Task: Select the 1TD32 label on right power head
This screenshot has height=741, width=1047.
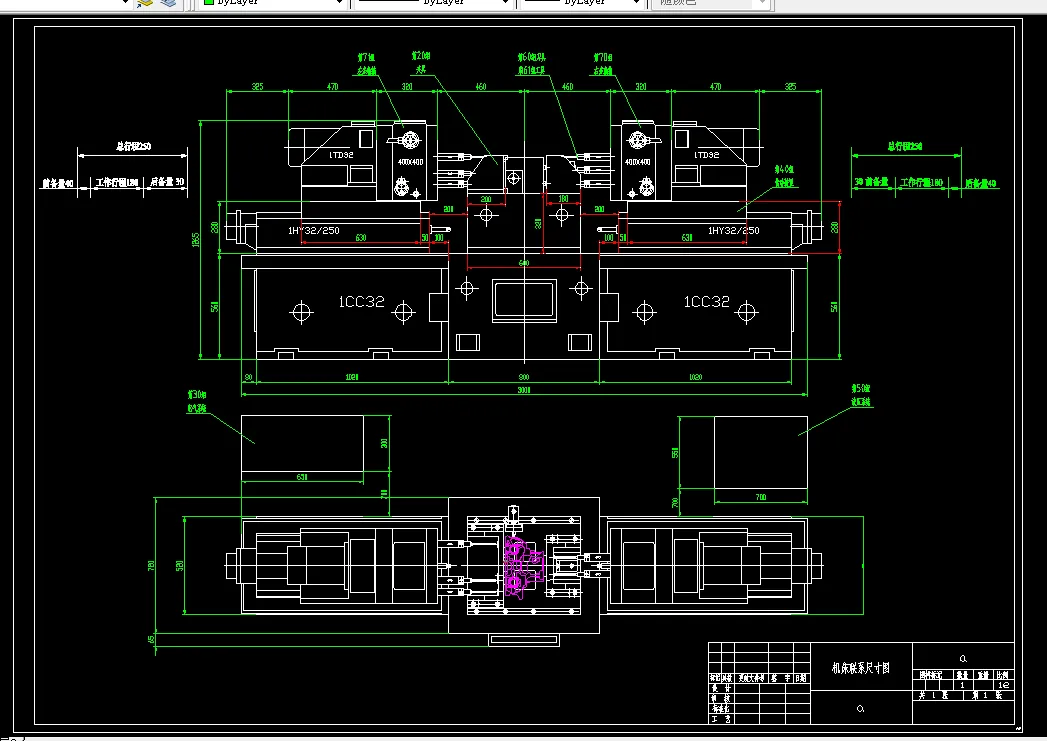Action: pos(706,155)
